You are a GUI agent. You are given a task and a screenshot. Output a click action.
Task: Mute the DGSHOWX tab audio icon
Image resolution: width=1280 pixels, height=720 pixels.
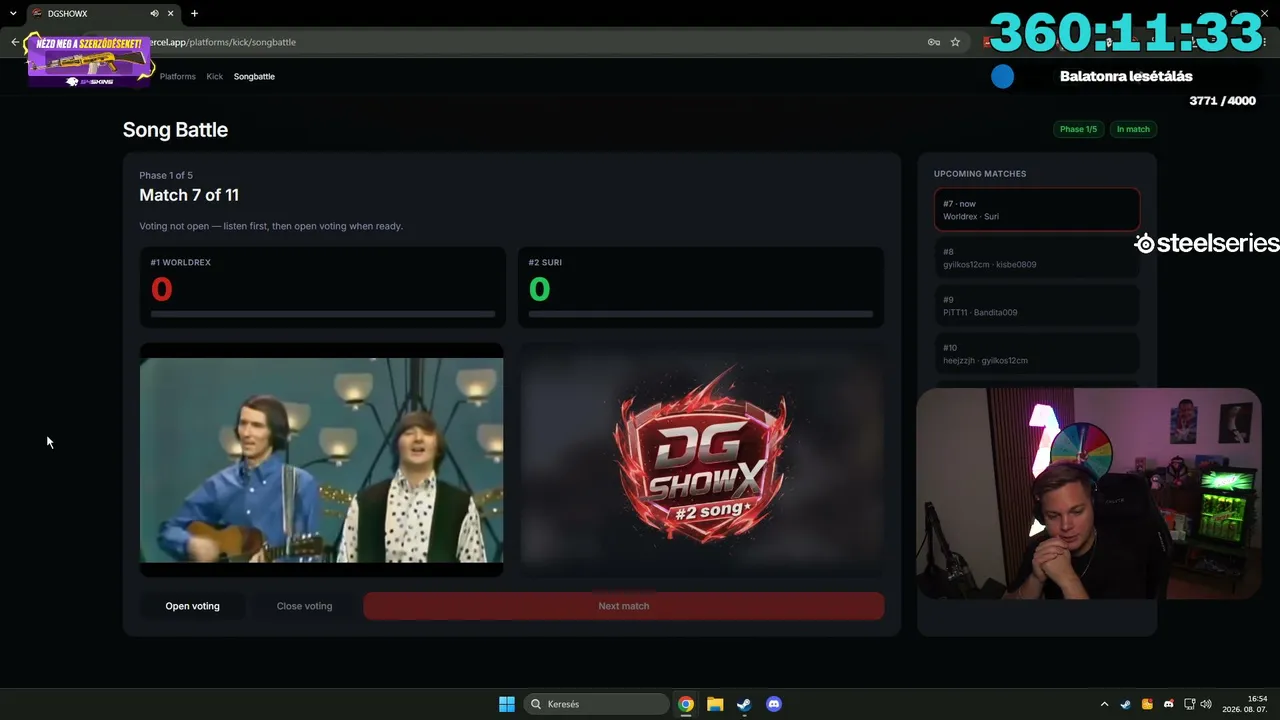pos(154,14)
